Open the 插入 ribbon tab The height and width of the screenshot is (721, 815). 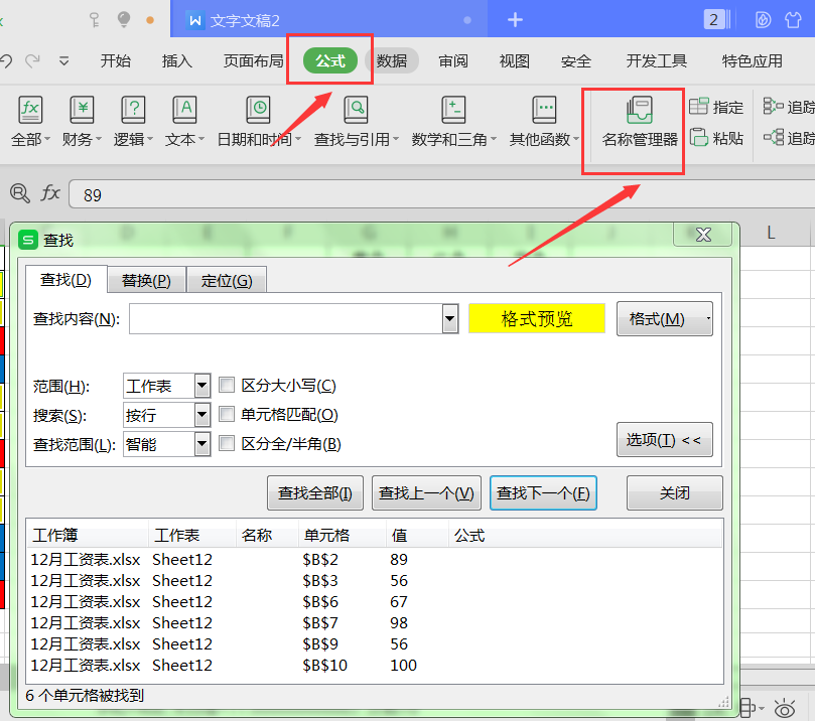pyautogui.click(x=177, y=61)
